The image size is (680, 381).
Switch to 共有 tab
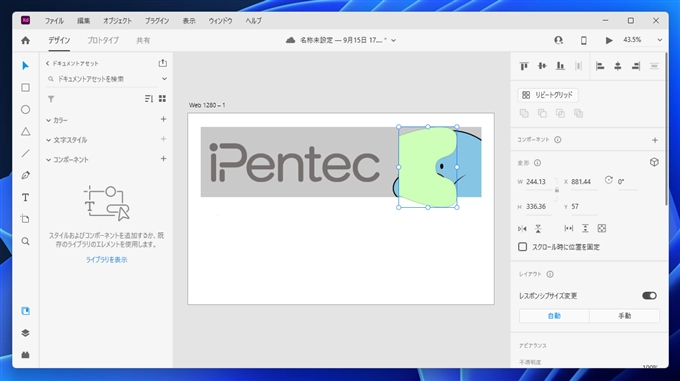click(143, 40)
